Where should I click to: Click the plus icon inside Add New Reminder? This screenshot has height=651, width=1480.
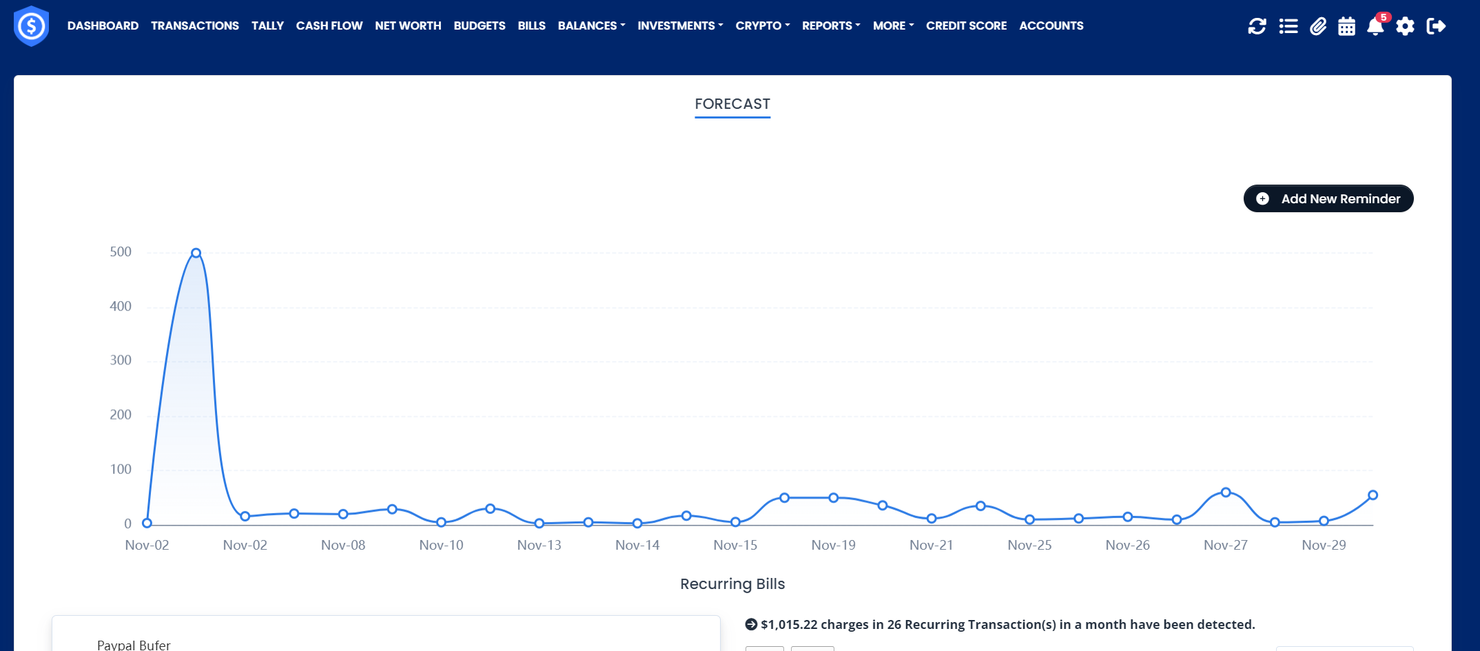[x=1264, y=198]
